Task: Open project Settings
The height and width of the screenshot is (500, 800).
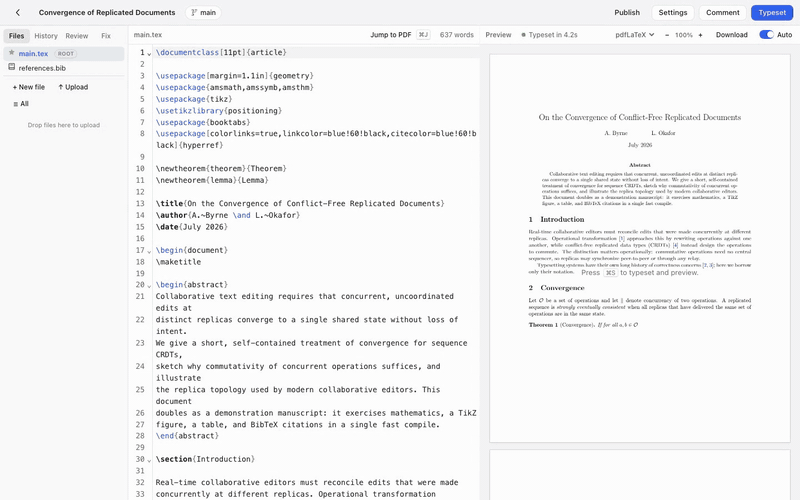Action: point(672,12)
